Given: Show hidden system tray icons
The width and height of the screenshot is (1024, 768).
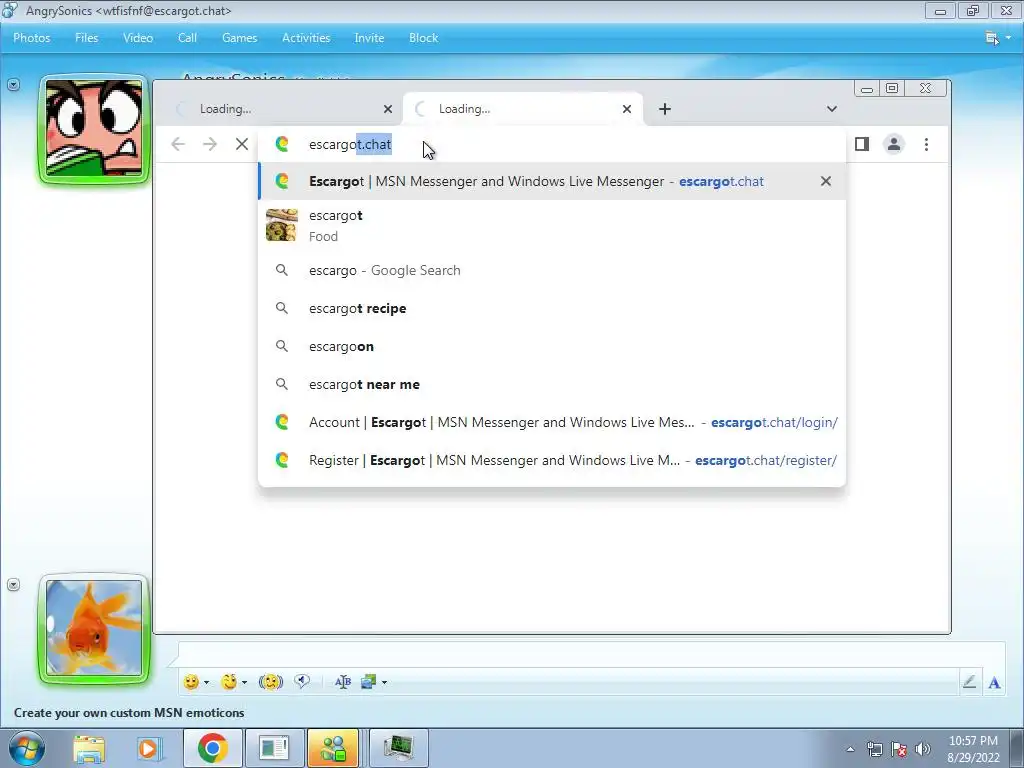Looking at the screenshot, I should [x=850, y=749].
